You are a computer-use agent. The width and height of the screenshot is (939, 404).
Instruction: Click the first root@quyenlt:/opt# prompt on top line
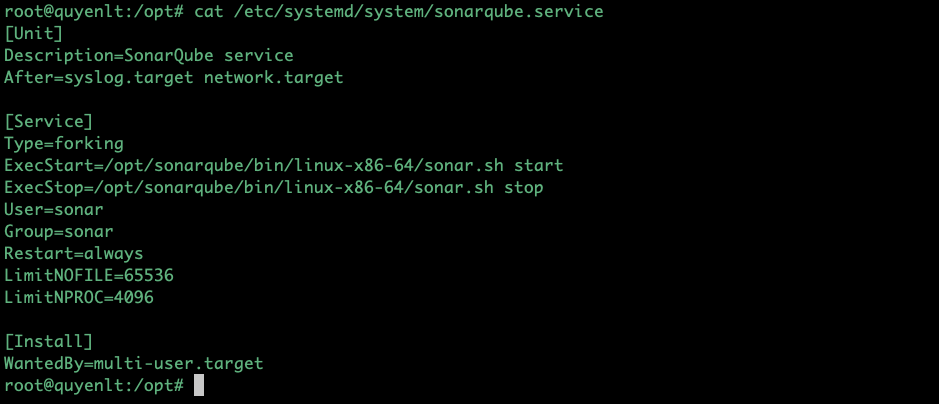click(x=94, y=12)
